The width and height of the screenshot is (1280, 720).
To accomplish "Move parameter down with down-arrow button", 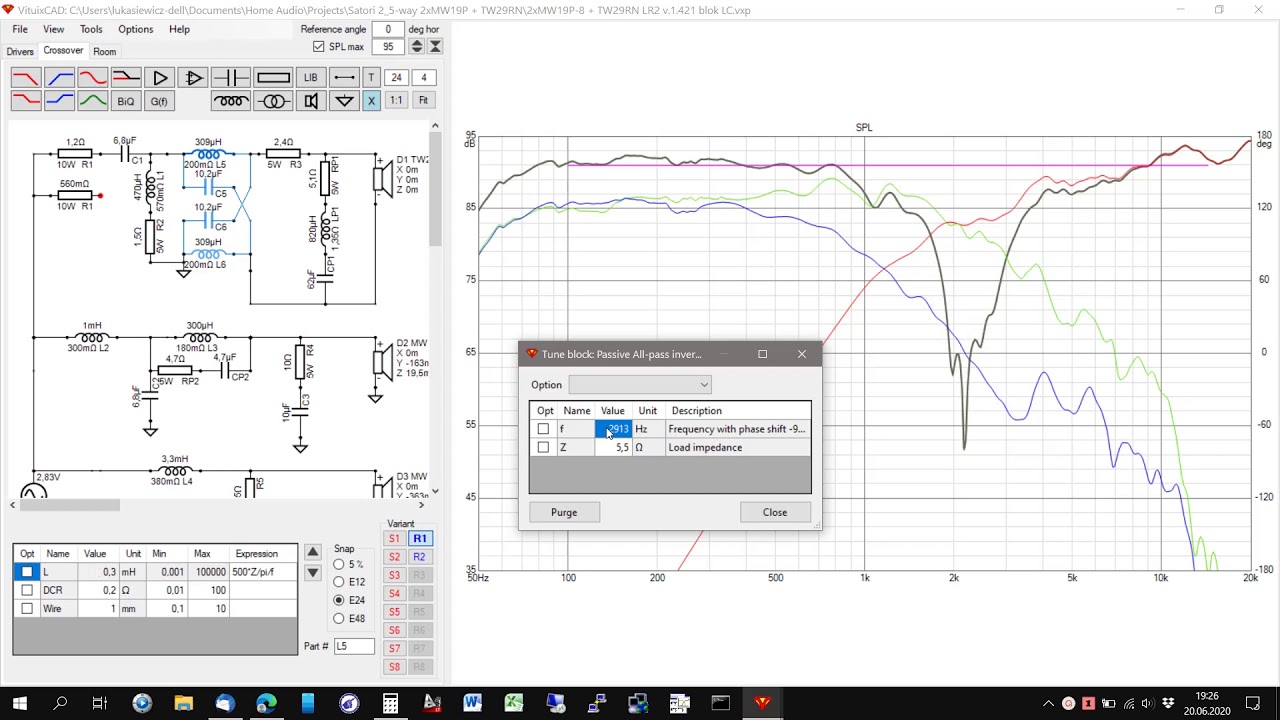I will (x=313, y=573).
